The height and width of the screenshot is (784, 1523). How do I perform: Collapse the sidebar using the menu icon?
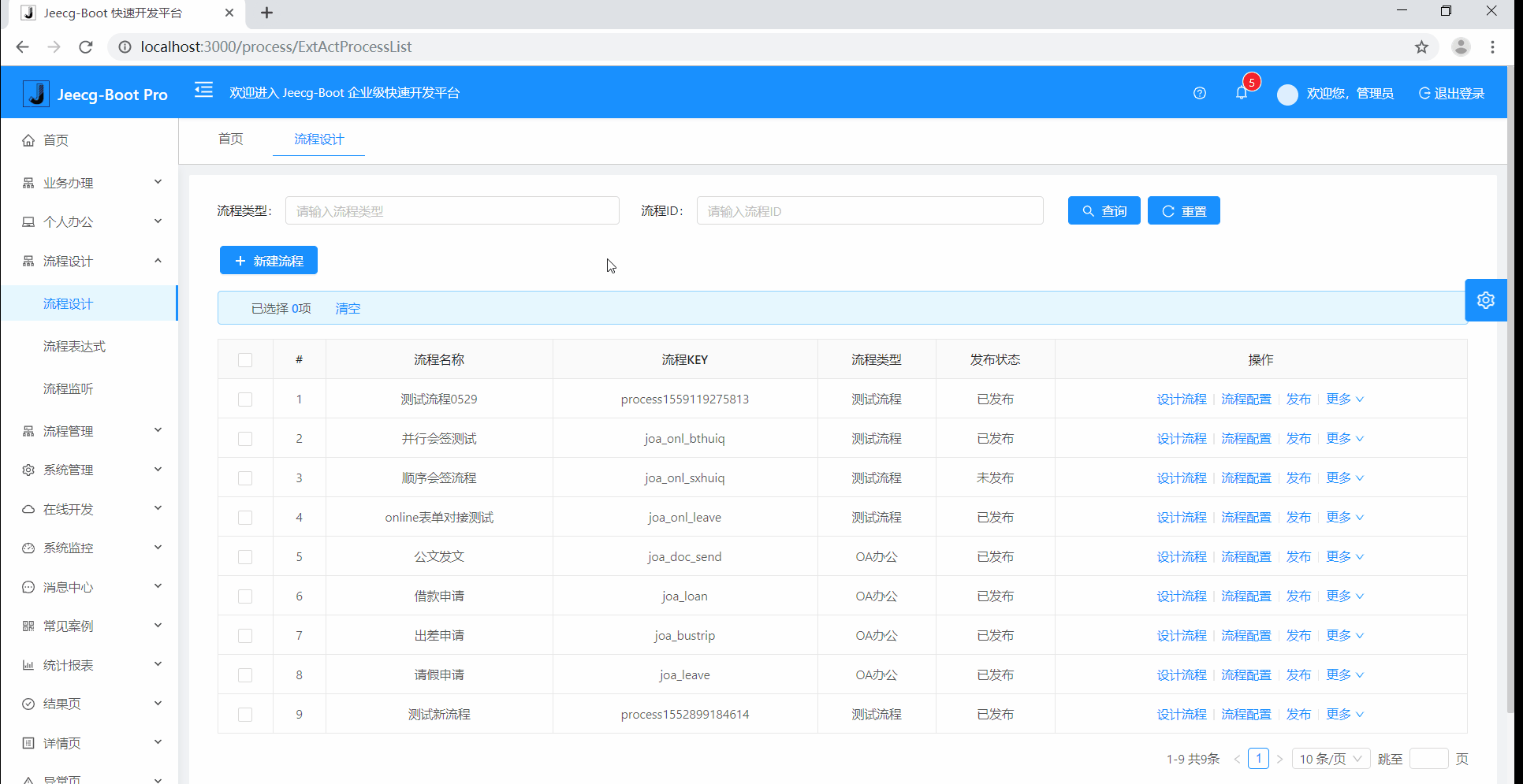pos(203,90)
